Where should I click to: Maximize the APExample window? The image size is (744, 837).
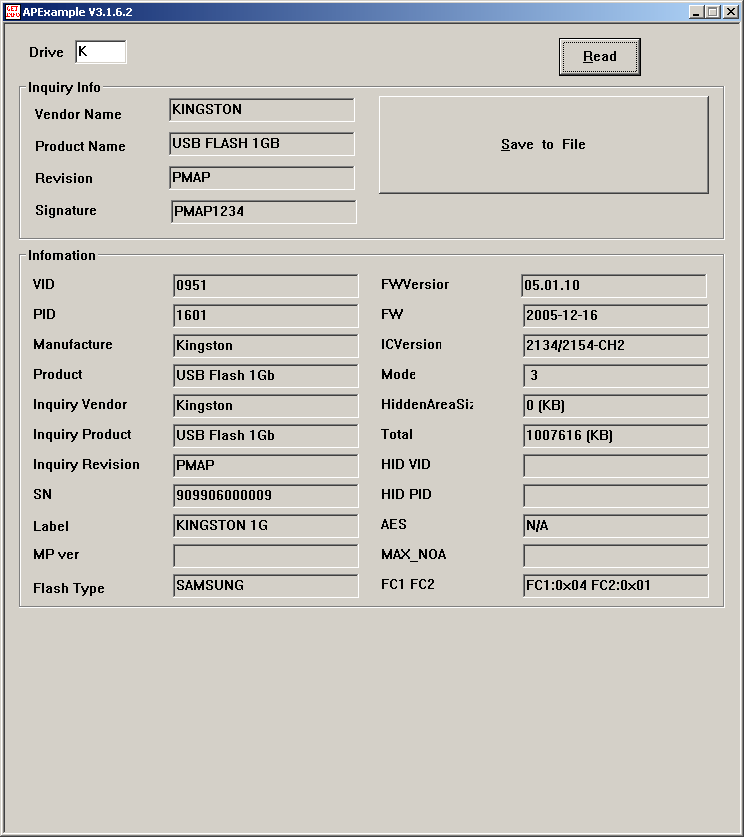[x=713, y=11]
